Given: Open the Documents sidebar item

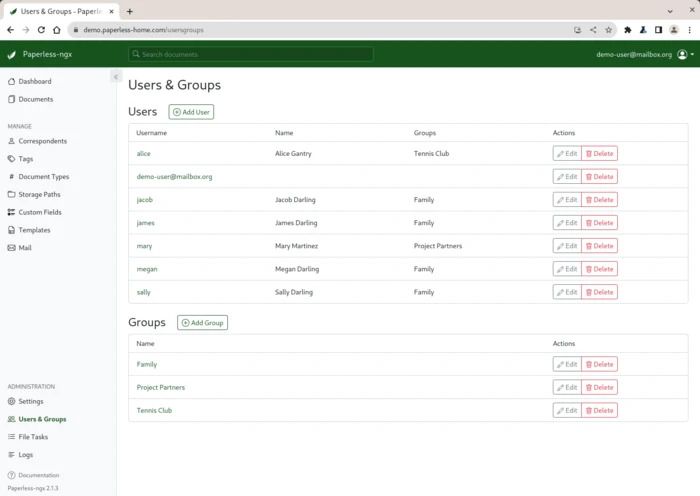Looking at the screenshot, I should pos(31,99).
